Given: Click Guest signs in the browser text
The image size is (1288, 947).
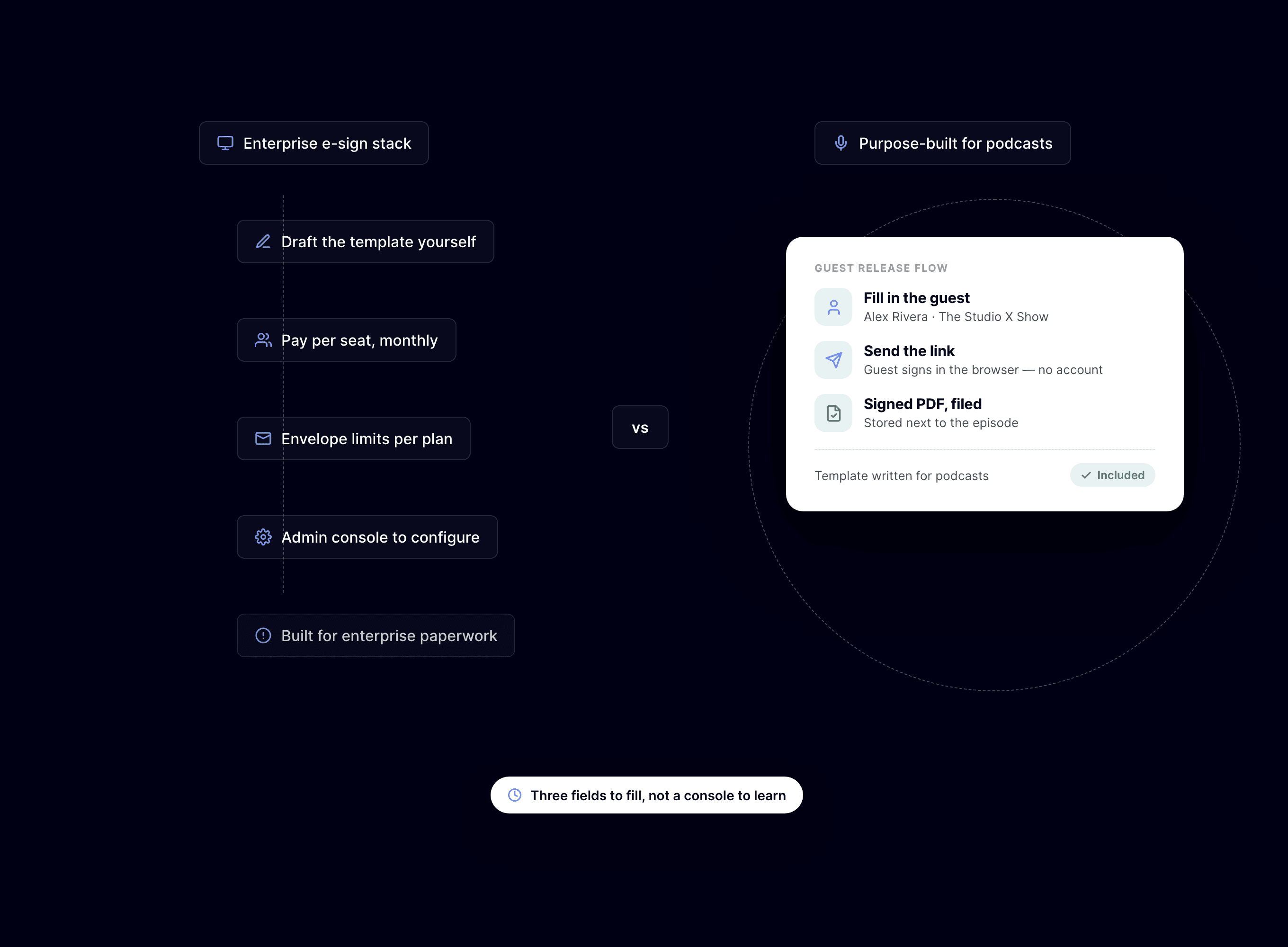Looking at the screenshot, I should (x=983, y=370).
